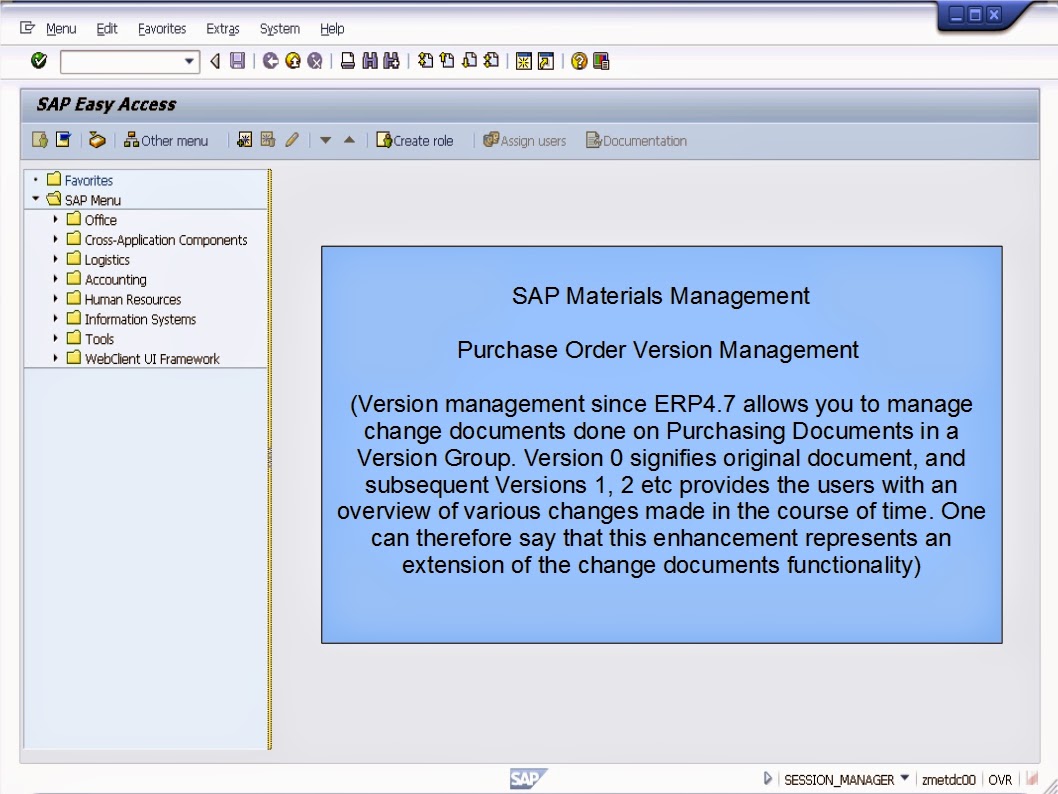Click the SAP Menu toolbar icon
This screenshot has width=1058, height=794.
(63, 140)
